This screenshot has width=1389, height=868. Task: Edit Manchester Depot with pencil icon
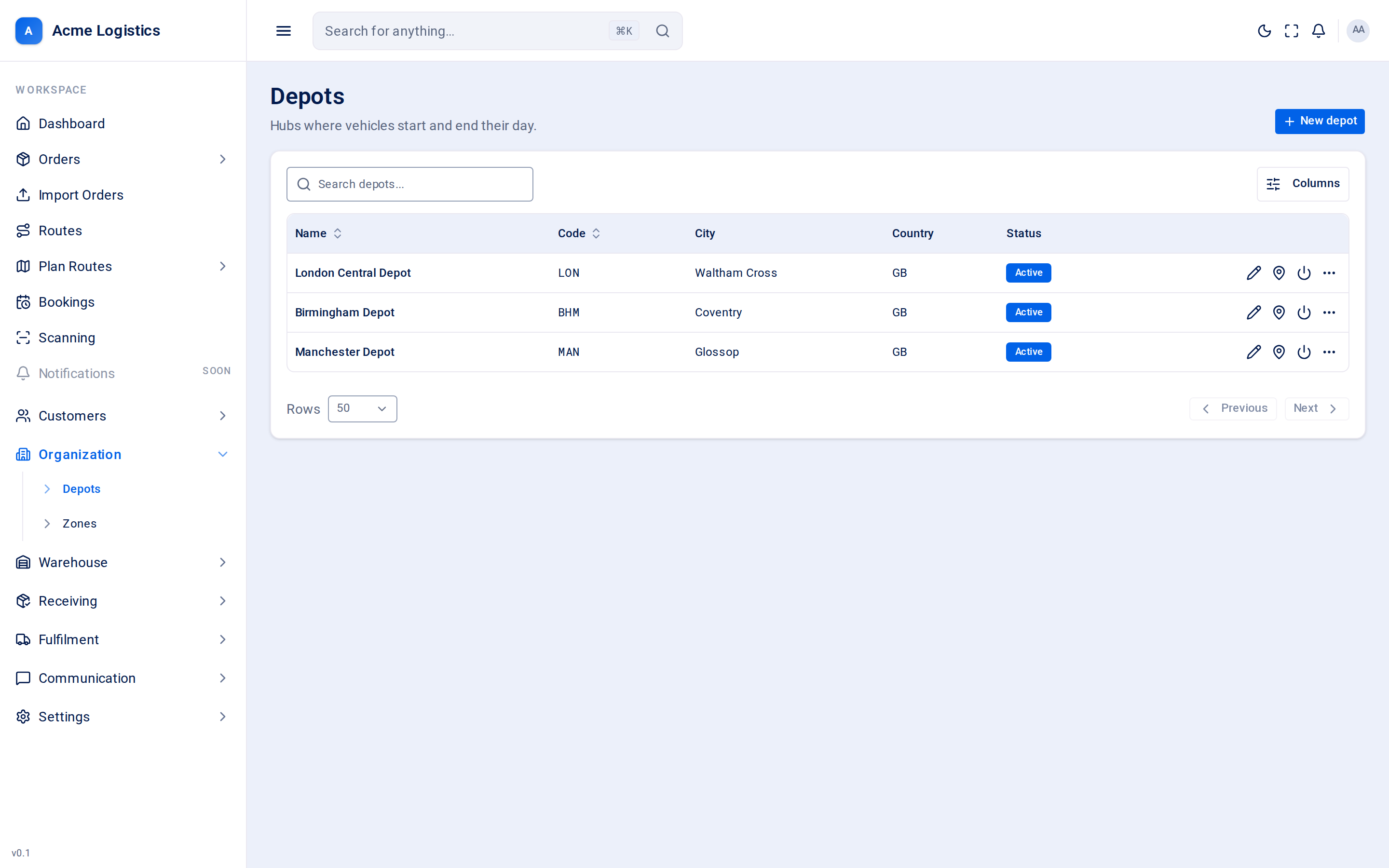point(1253,352)
